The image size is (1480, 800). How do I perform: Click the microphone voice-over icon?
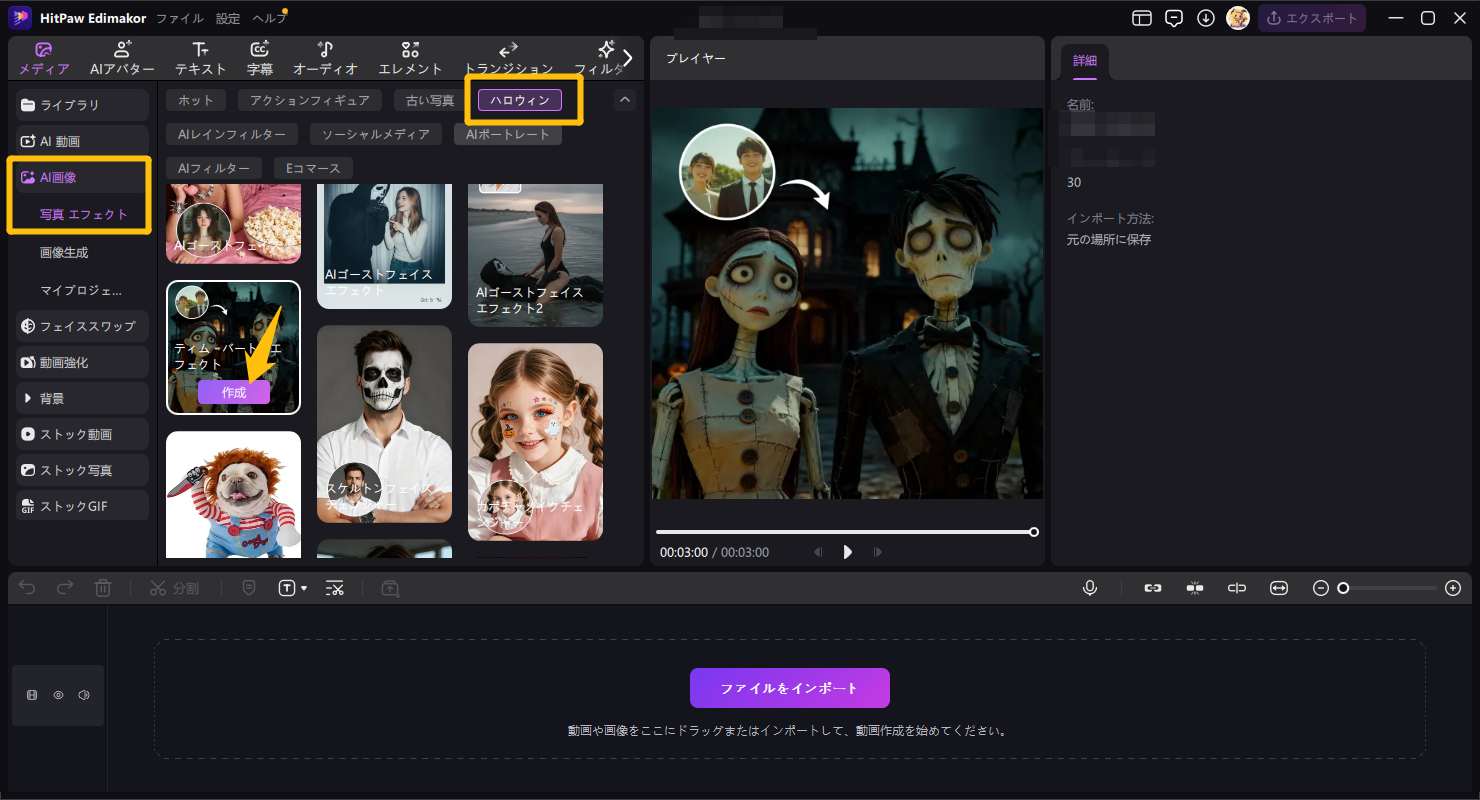coord(1090,588)
